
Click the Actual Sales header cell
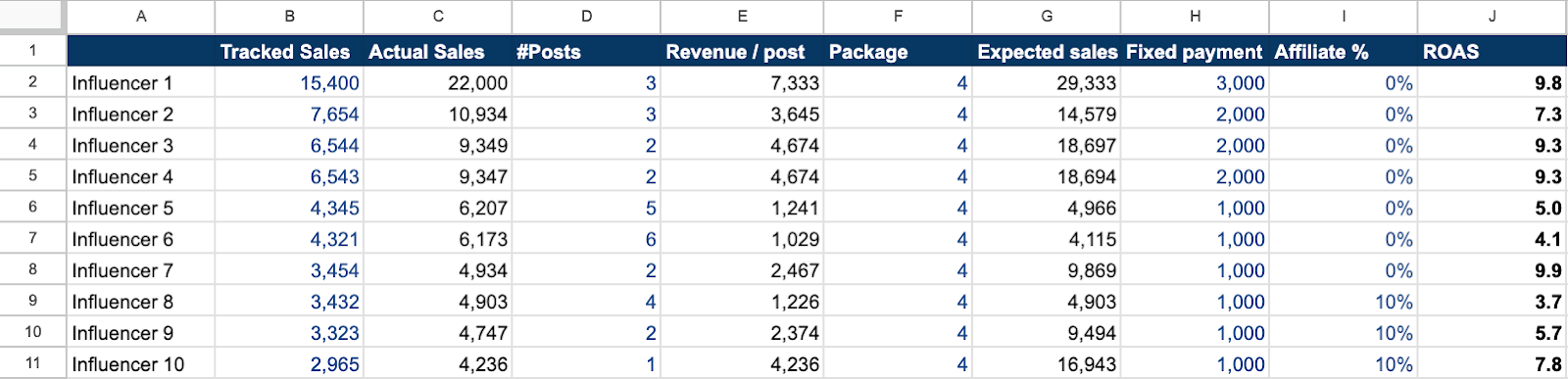[437, 52]
